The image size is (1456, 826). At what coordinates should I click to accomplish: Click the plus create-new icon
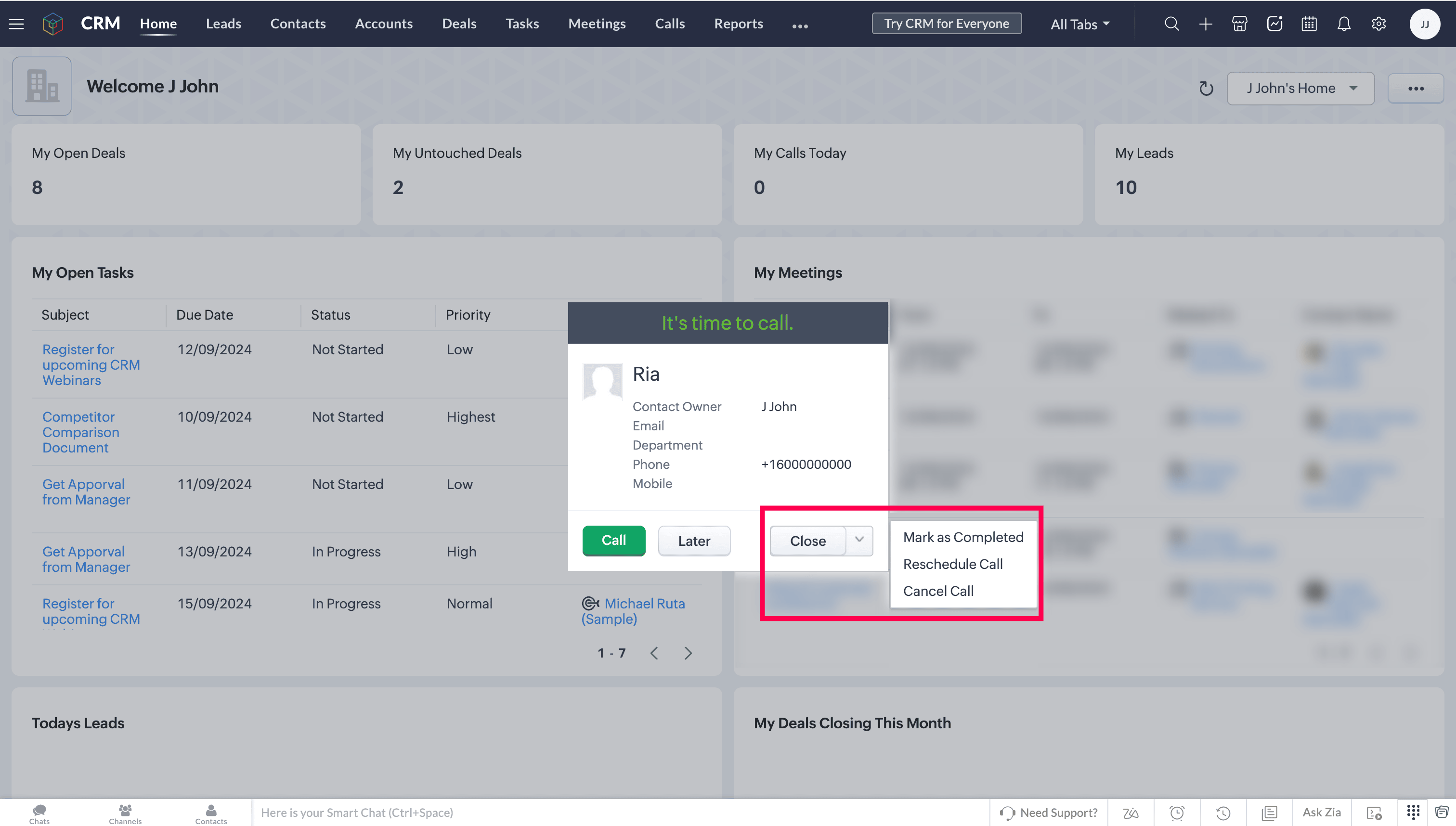(1206, 24)
